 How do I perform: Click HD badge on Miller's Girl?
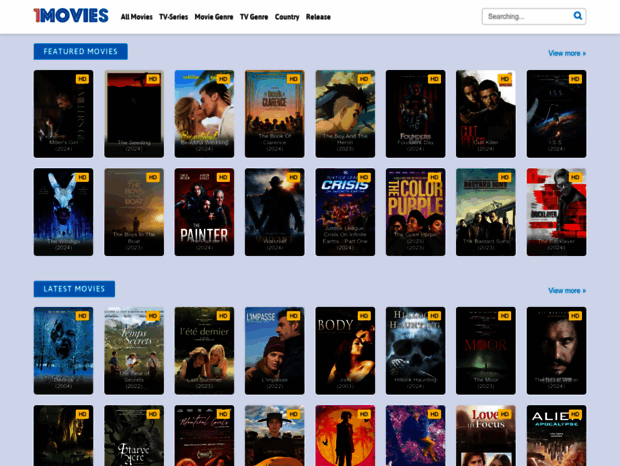pyautogui.click(x=82, y=79)
